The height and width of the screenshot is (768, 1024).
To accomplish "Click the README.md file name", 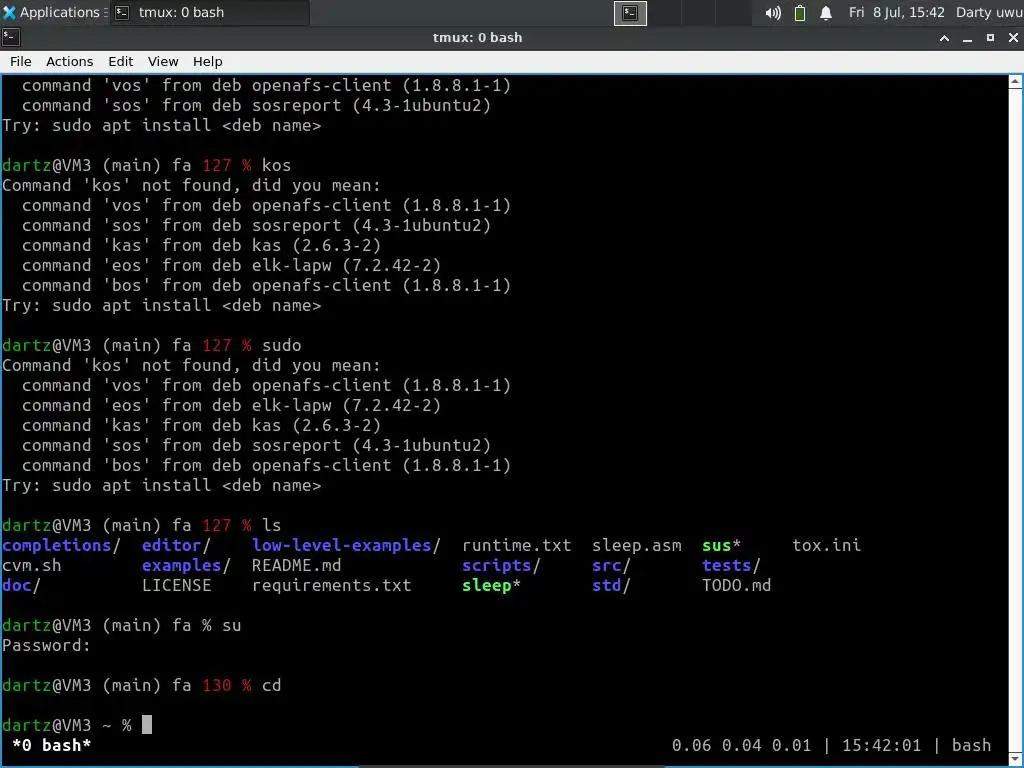I will point(296,565).
